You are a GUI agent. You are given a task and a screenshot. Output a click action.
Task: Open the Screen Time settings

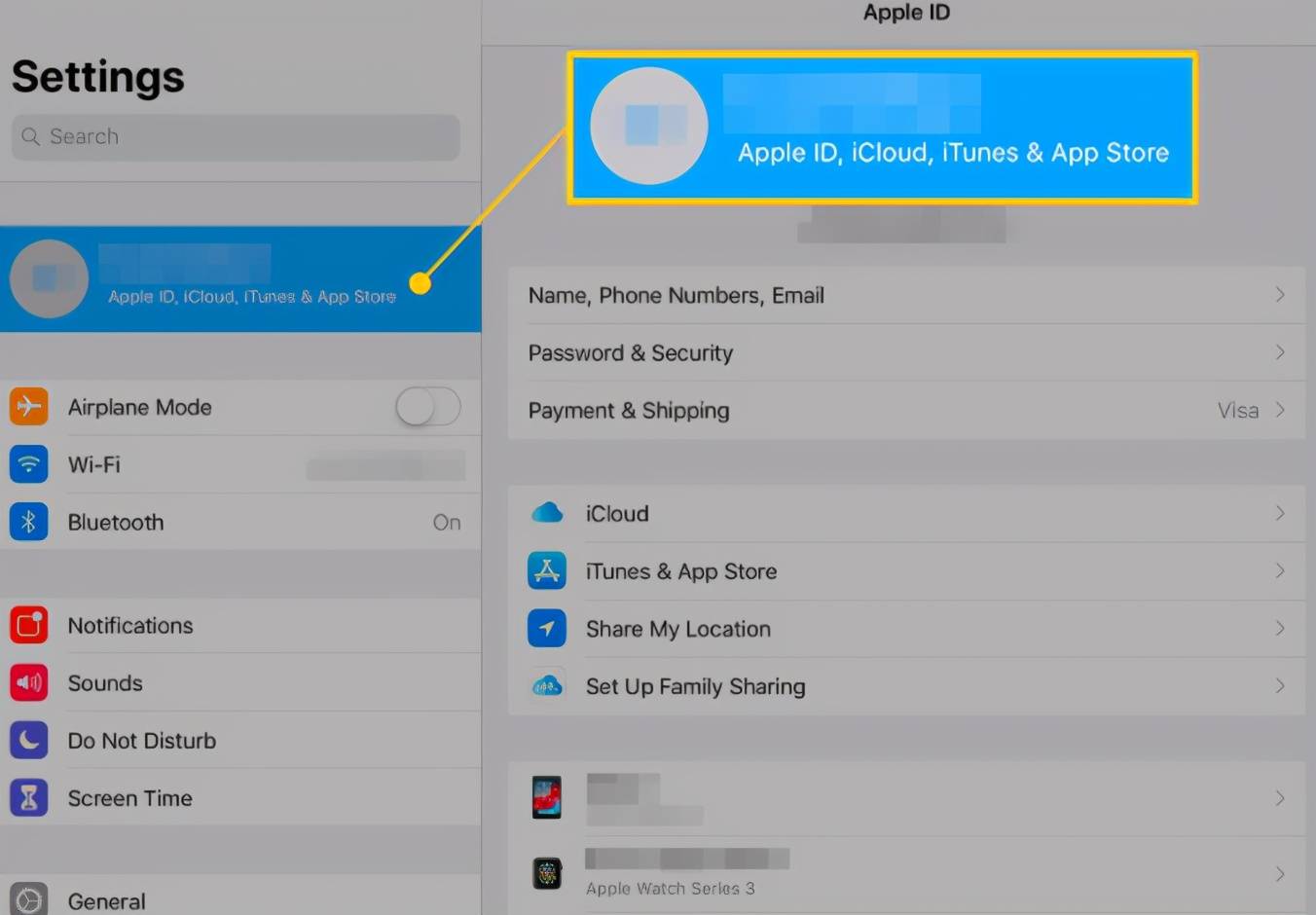tap(240, 797)
